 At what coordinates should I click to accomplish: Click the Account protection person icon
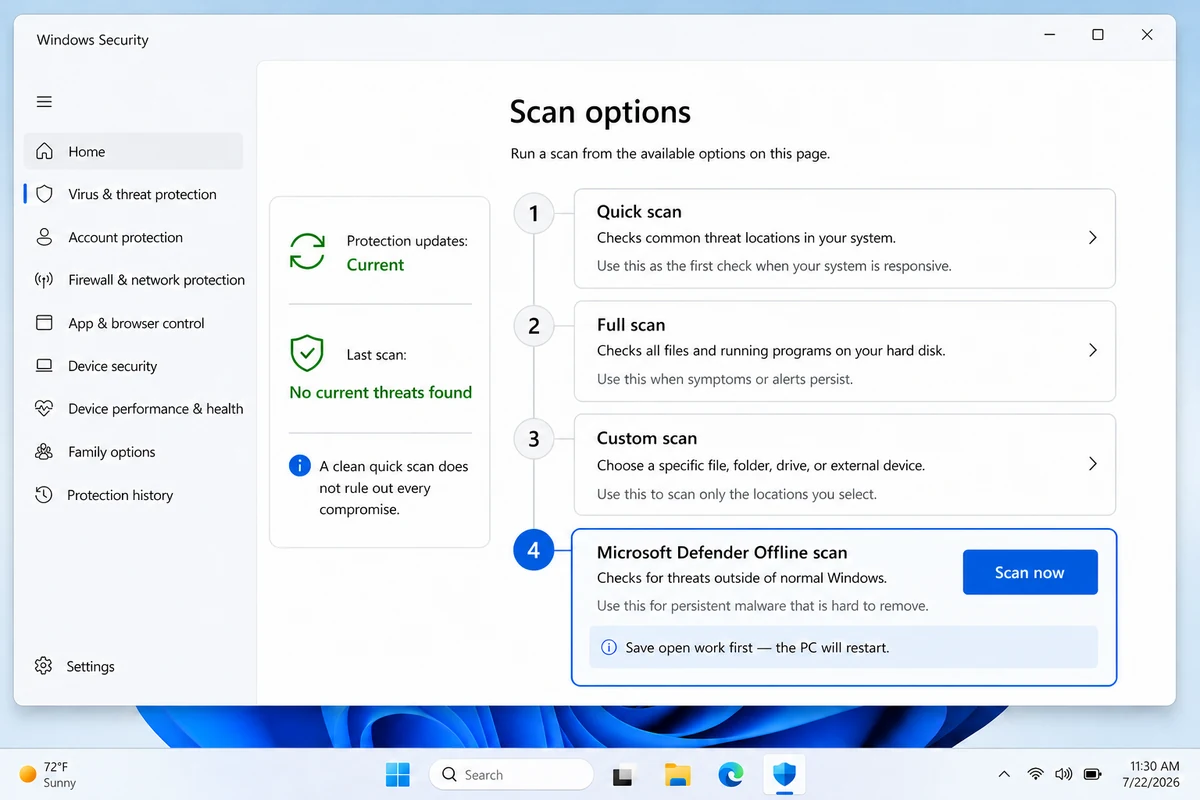(44, 237)
